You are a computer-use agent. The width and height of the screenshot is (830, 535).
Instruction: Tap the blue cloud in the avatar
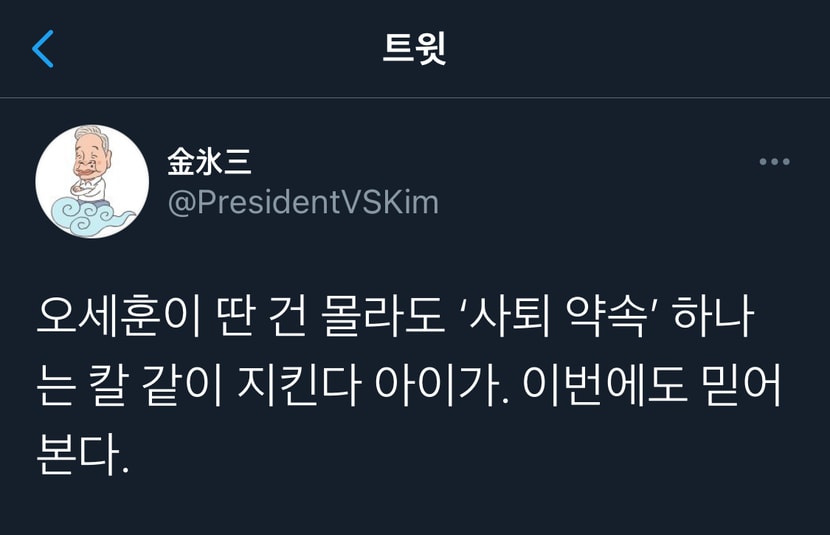[x=90, y=215]
